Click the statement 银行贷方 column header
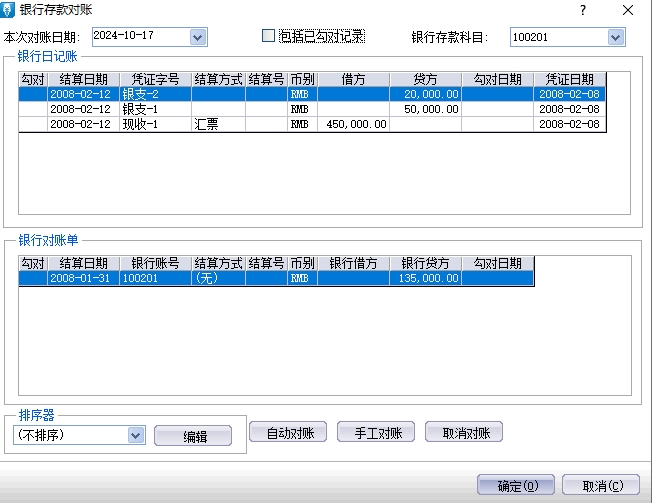Image resolution: width=654 pixels, height=503 pixels. click(x=425, y=264)
